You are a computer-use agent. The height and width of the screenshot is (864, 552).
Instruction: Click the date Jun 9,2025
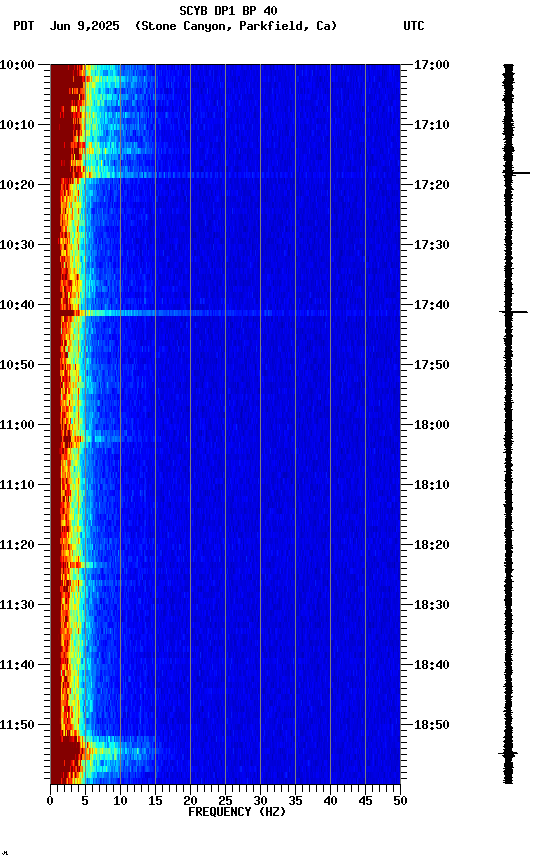(84, 26)
